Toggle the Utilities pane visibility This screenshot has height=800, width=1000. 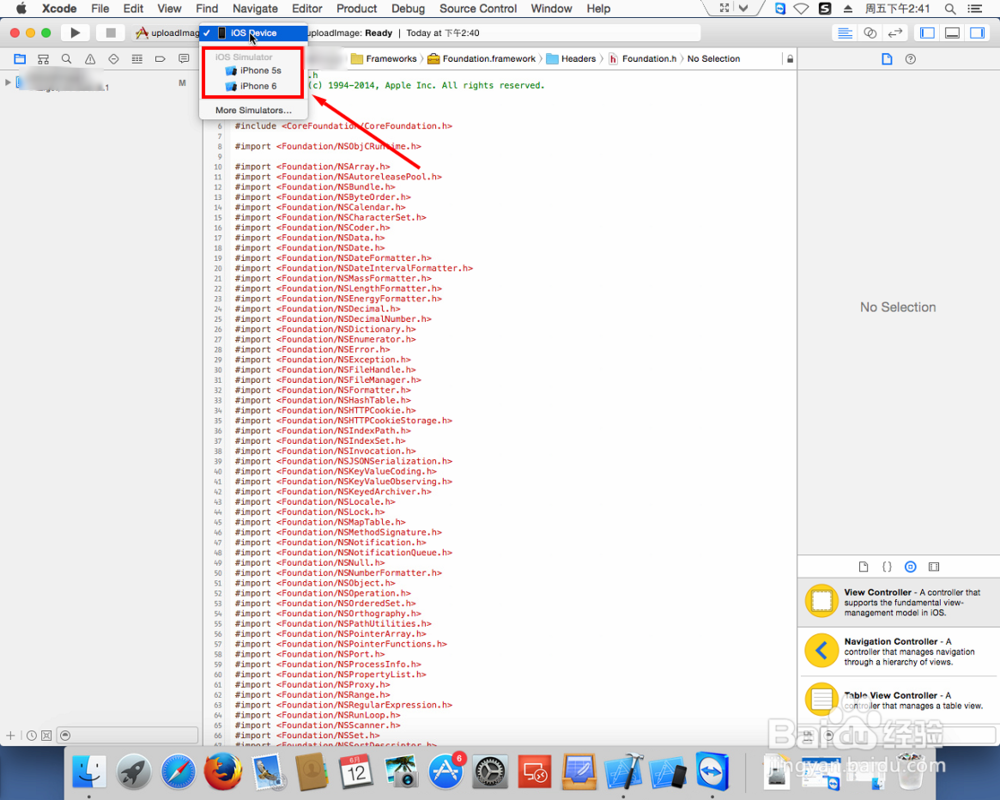pyautogui.click(x=977, y=33)
